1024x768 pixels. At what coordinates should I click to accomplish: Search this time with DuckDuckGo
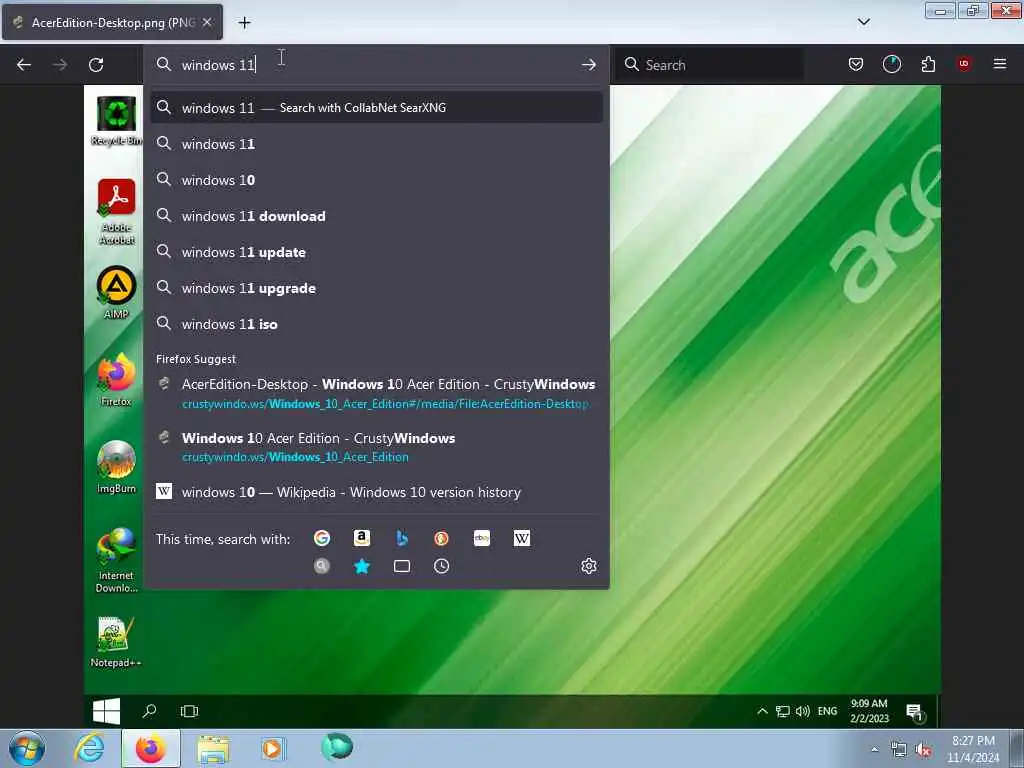pyautogui.click(x=441, y=538)
